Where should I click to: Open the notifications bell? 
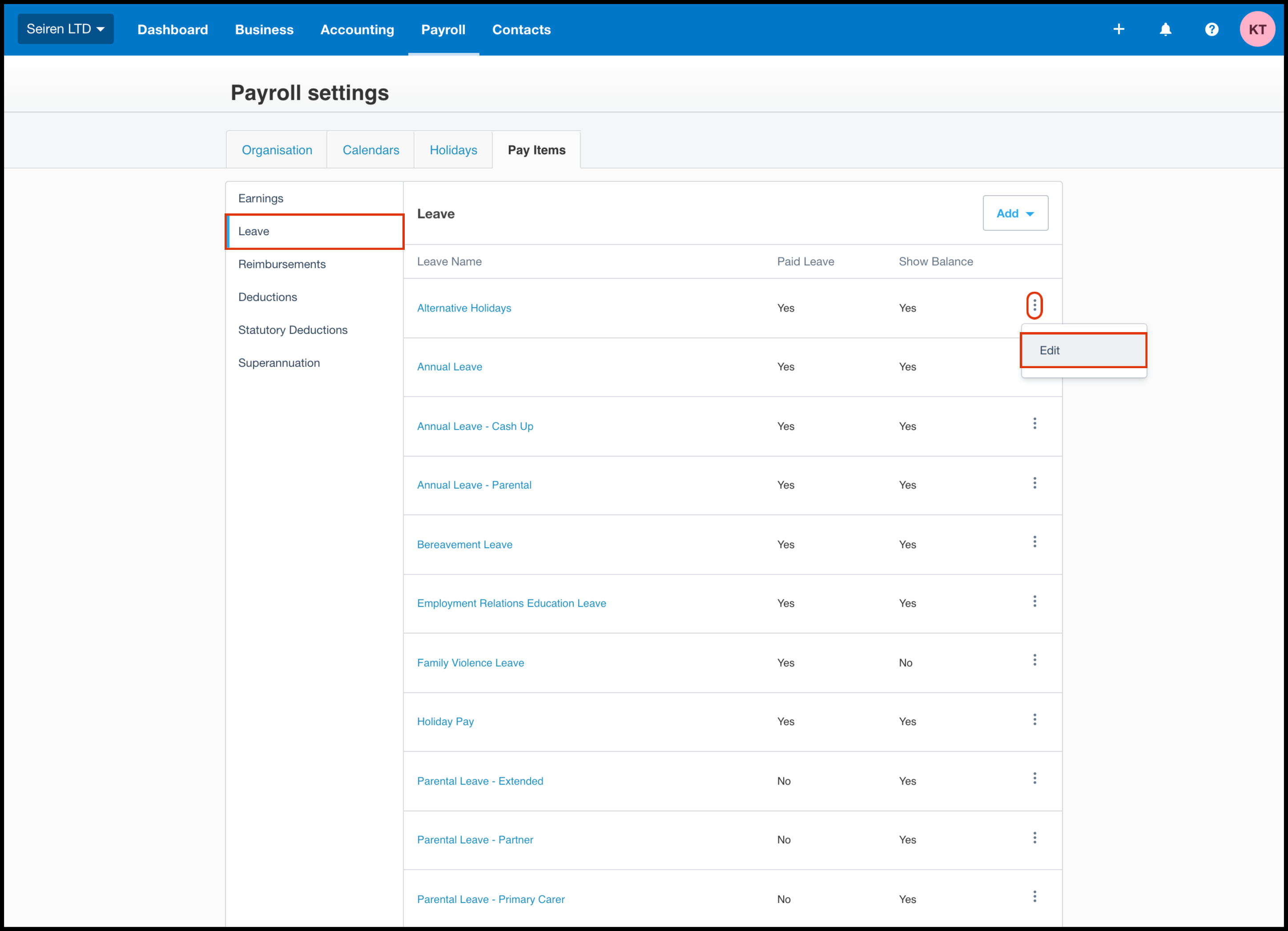[x=1165, y=29]
